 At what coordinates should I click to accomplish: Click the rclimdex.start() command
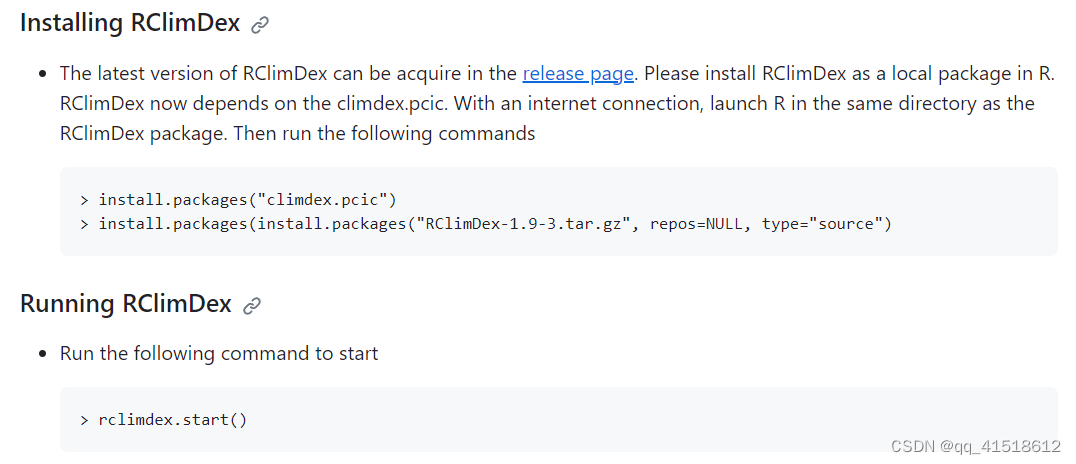point(173,419)
